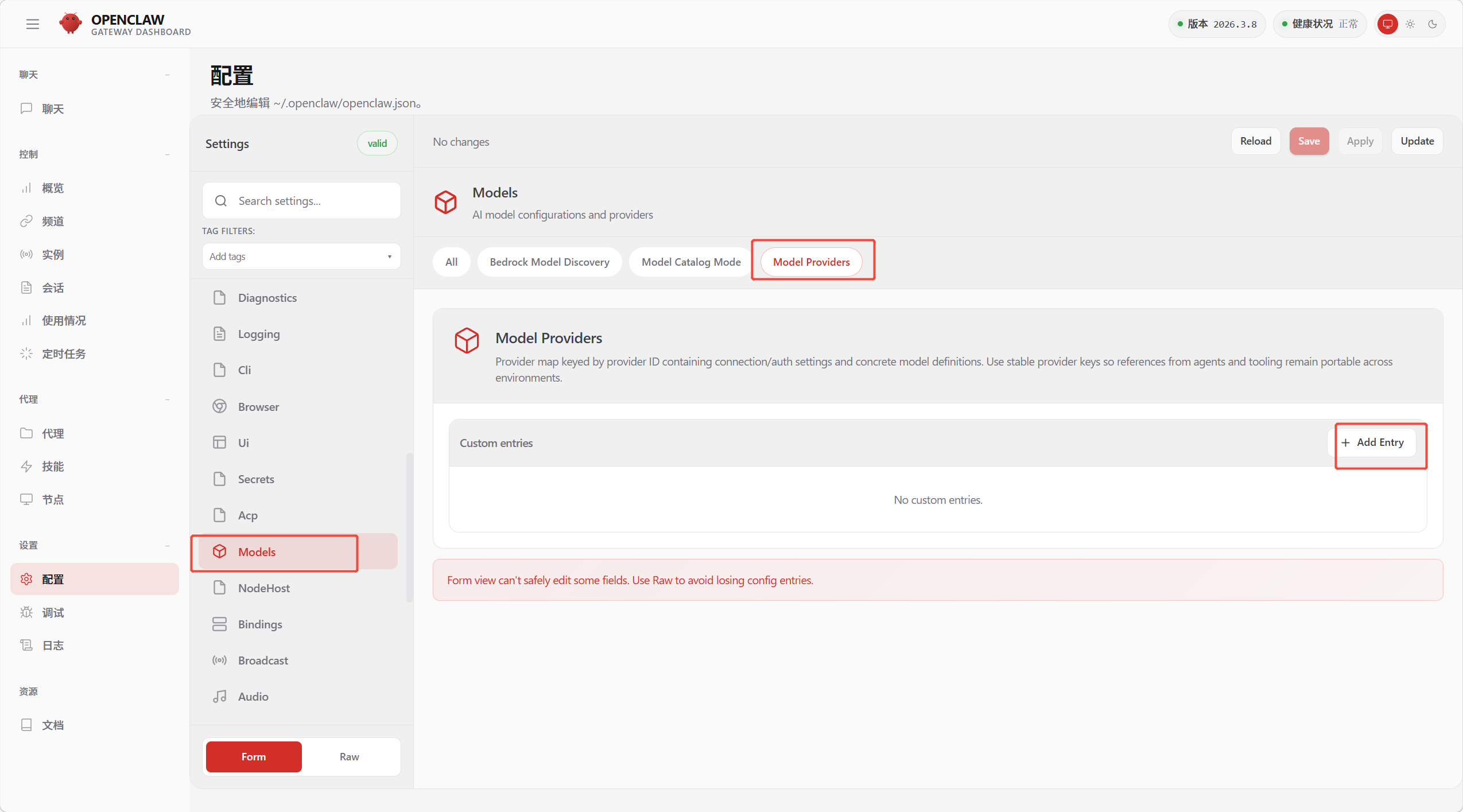
Task: Collapse the 设置 sidebar section
Action: coord(167,545)
